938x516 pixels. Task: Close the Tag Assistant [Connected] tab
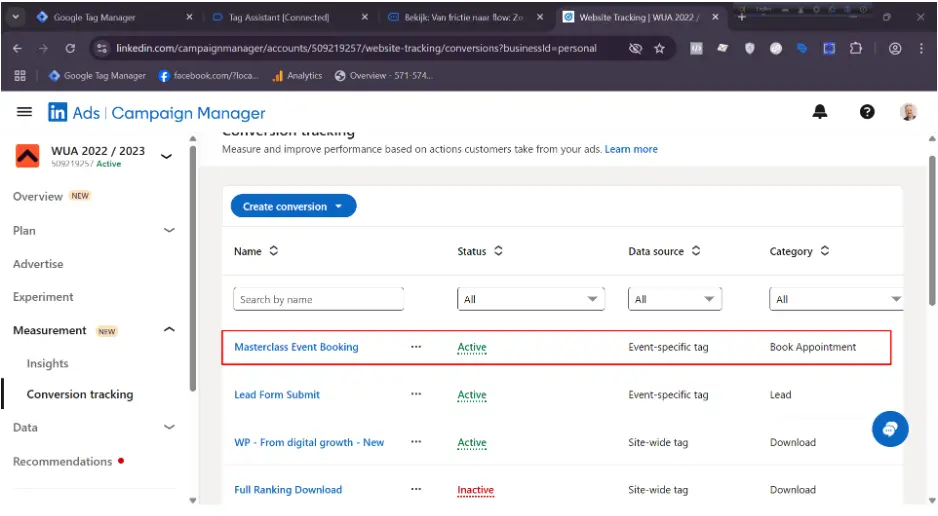point(364,17)
